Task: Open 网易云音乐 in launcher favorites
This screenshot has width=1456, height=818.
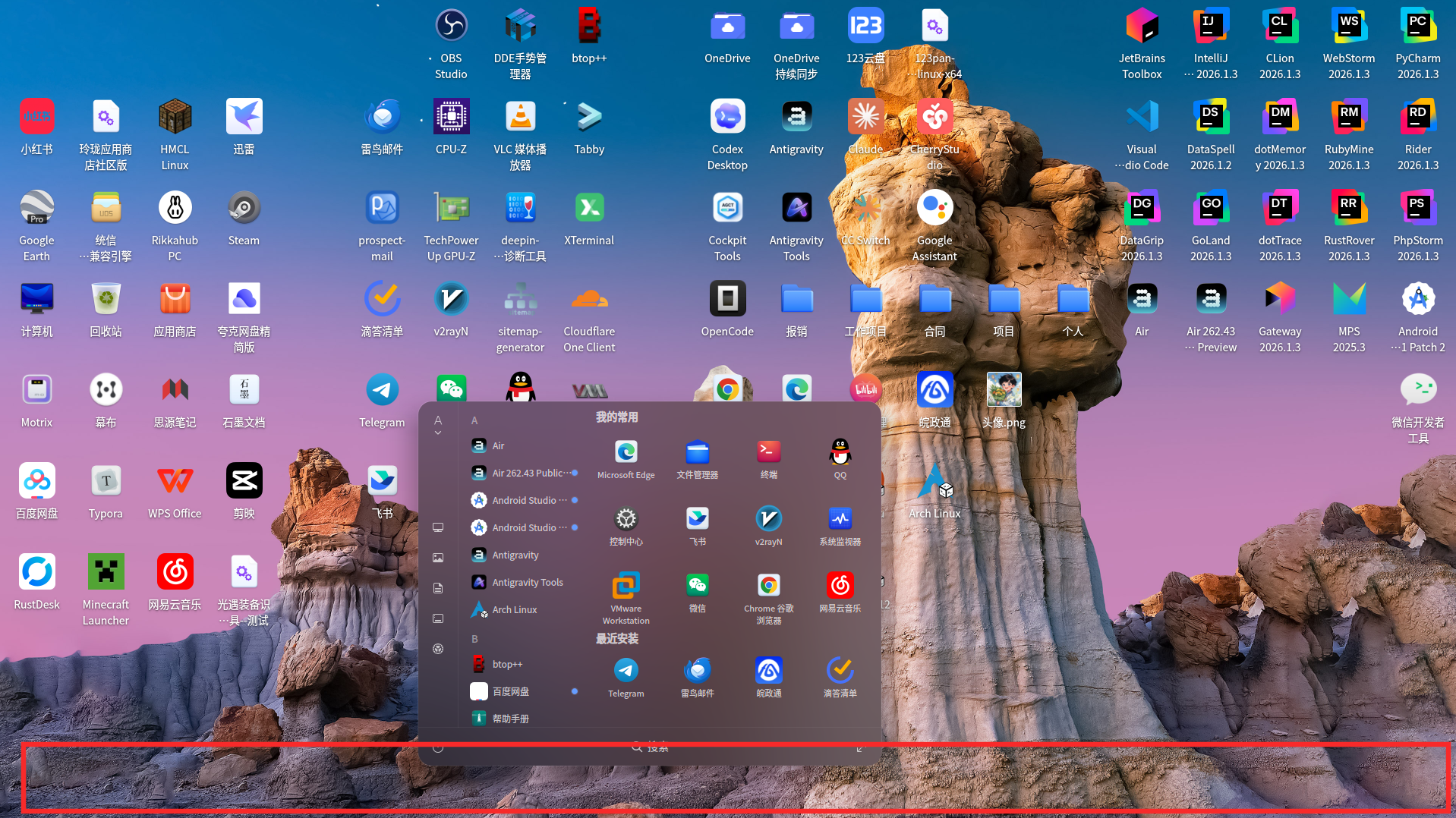Action: click(840, 592)
